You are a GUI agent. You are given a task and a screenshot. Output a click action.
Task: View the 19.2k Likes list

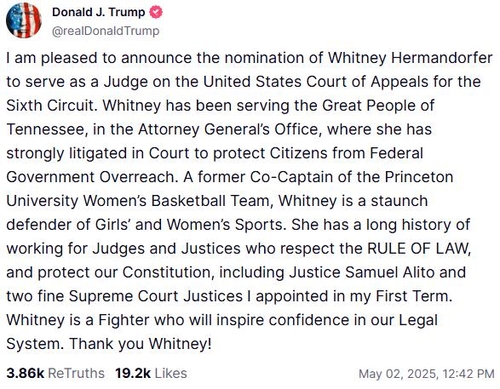(x=151, y=373)
